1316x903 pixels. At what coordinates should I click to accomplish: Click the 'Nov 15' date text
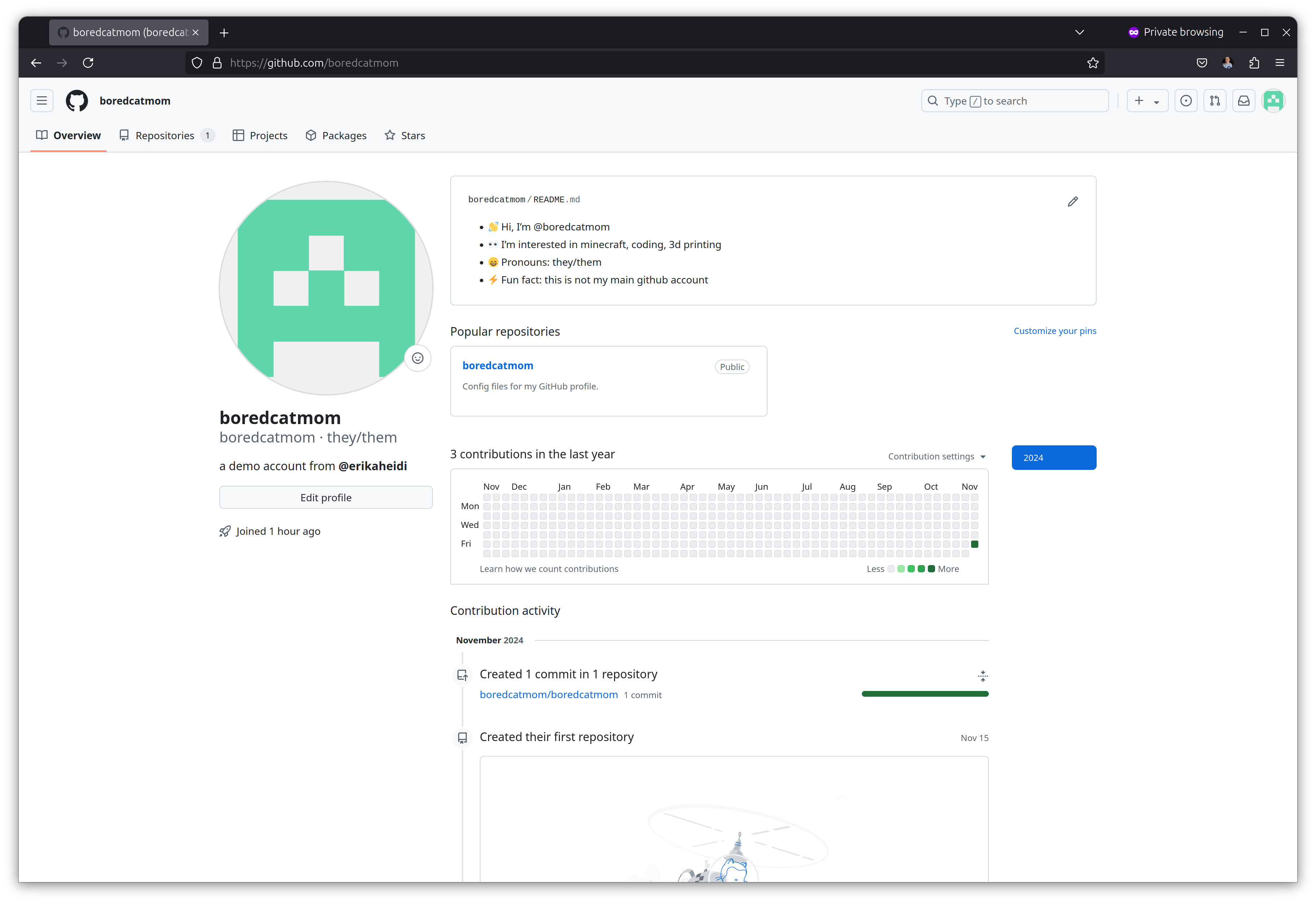(974, 738)
